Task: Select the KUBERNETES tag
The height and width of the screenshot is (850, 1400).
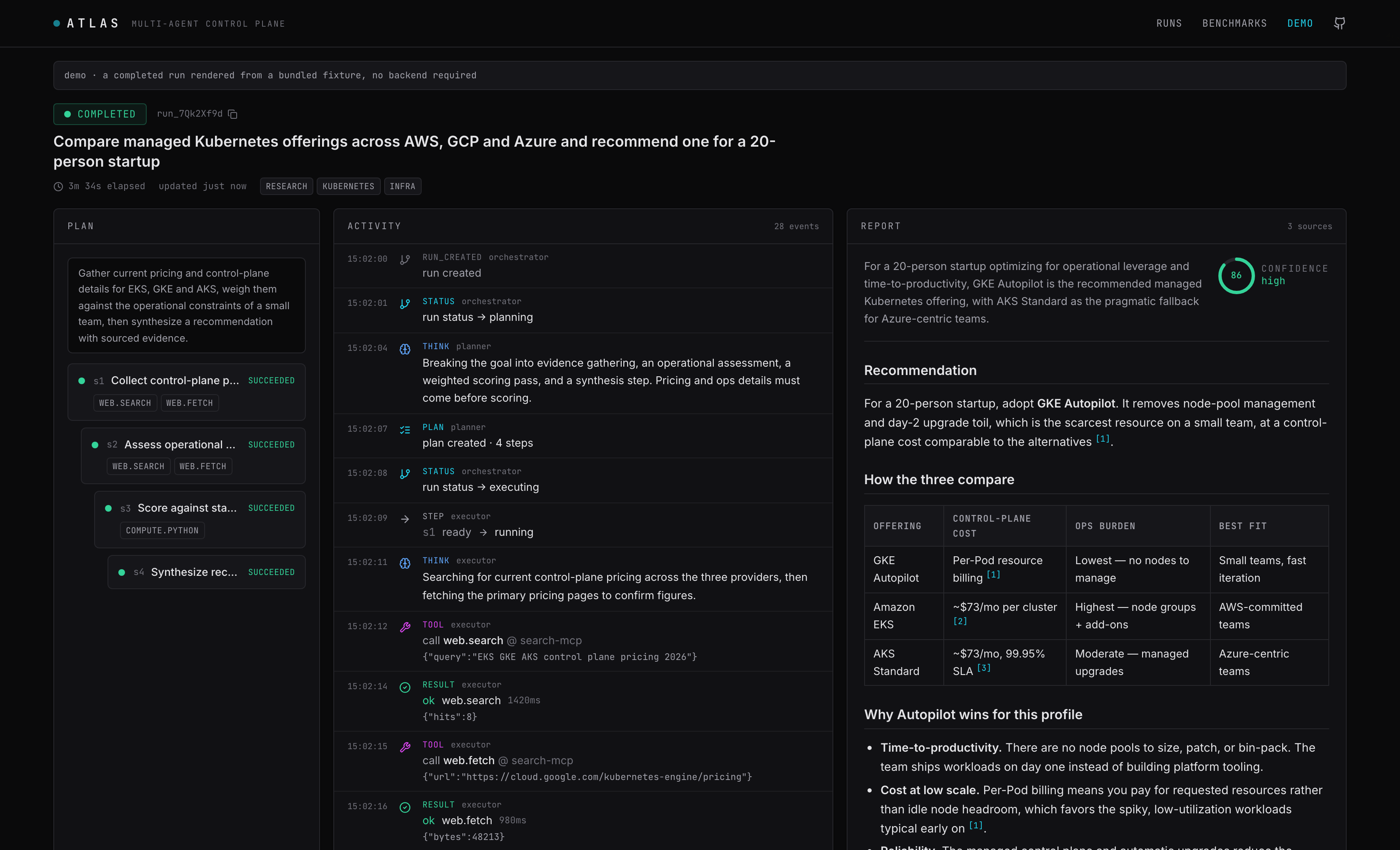Action: 348,186
